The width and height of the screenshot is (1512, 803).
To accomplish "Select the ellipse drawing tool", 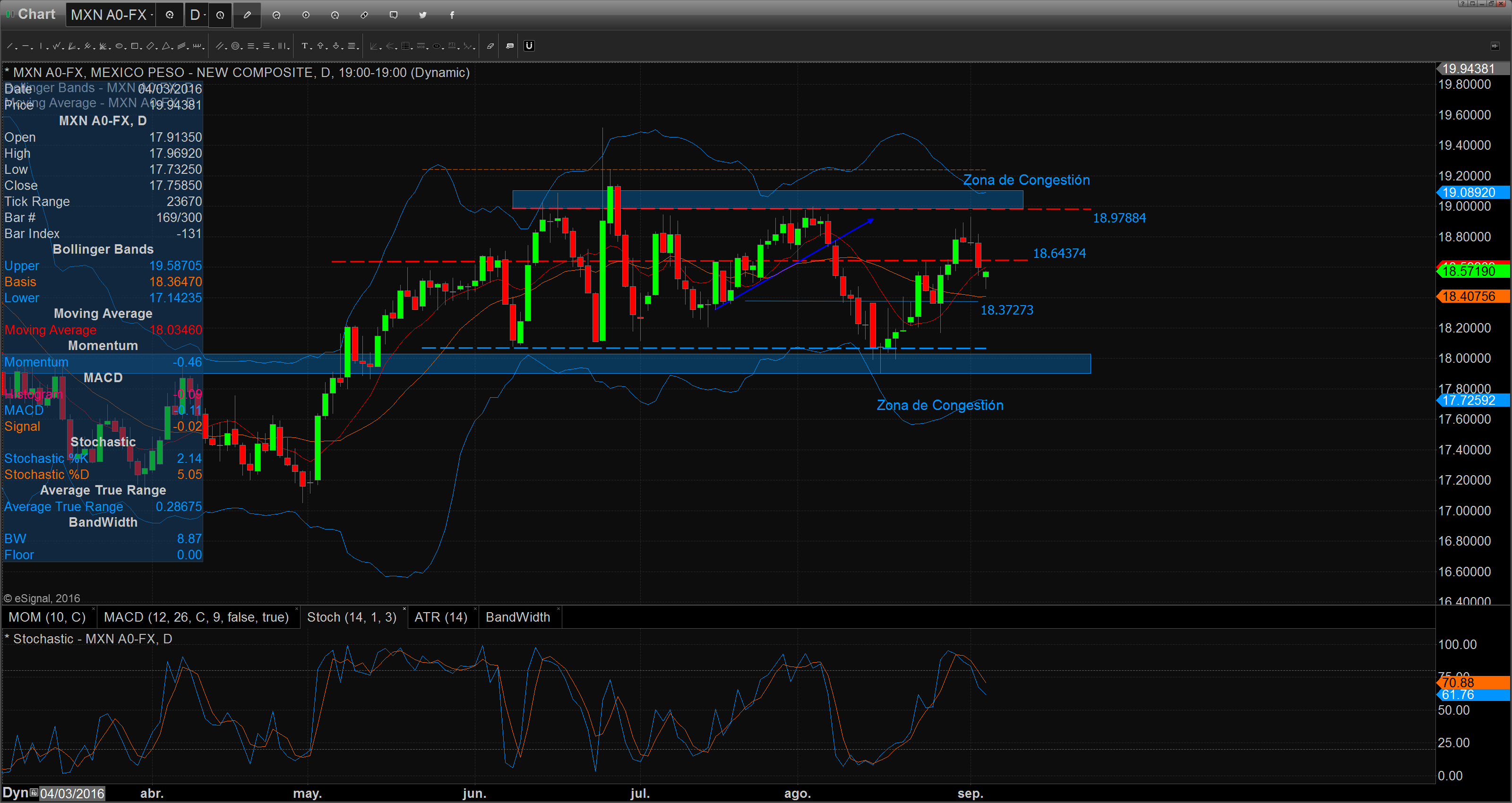I will (x=119, y=46).
